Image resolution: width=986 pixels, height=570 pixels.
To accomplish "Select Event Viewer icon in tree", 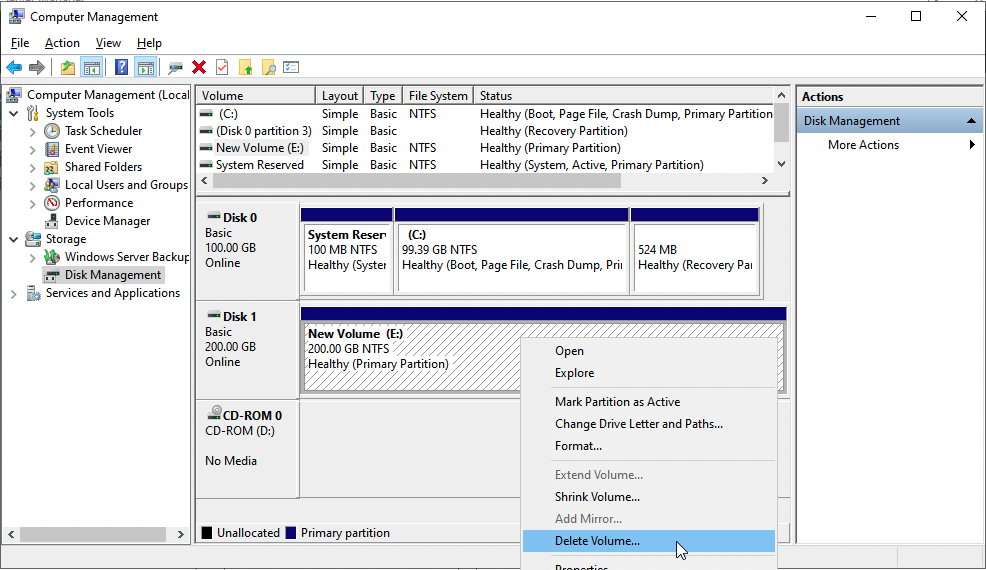I will click(52, 149).
